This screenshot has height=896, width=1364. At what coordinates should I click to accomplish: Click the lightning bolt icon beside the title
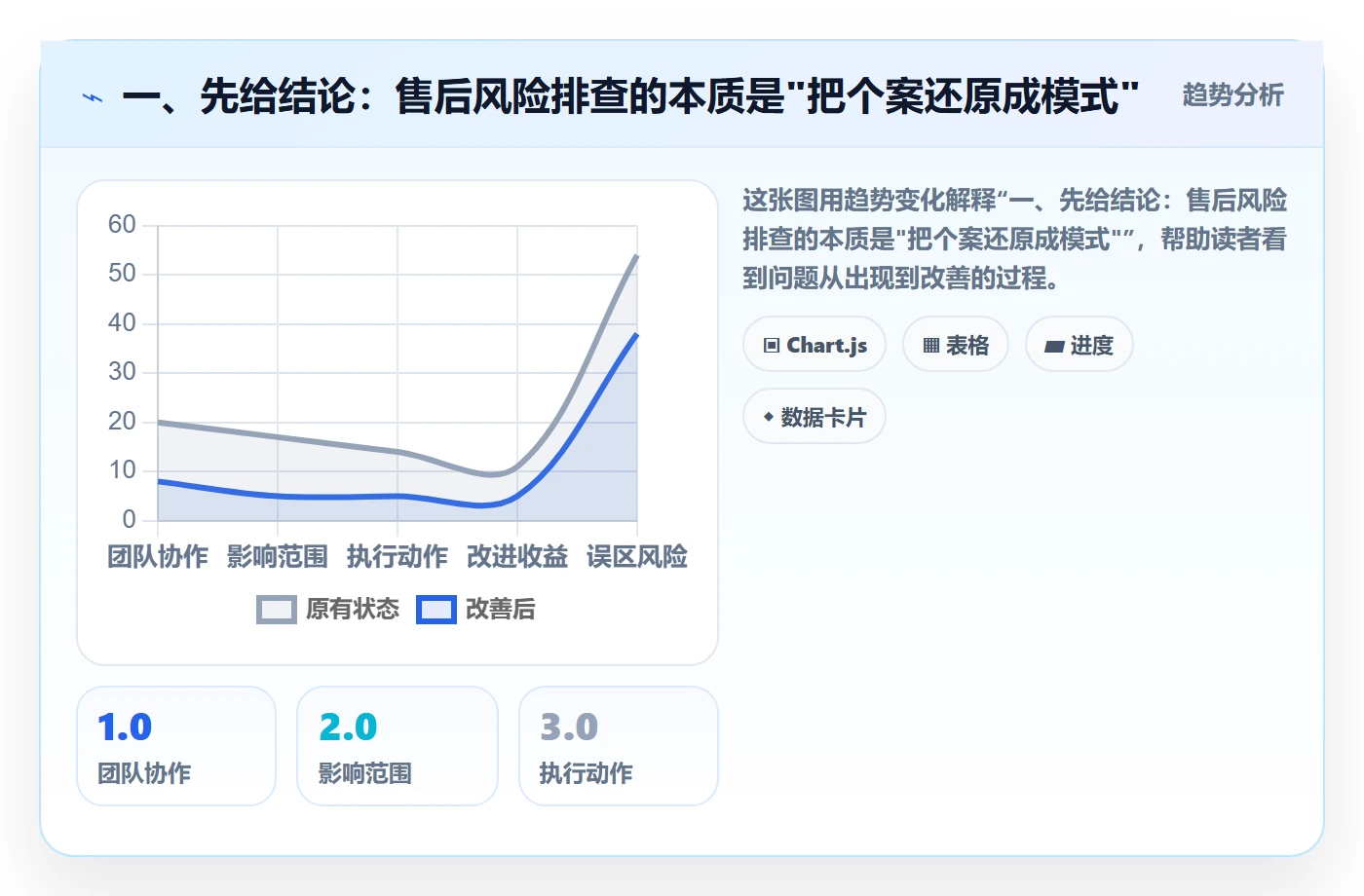coord(93,97)
